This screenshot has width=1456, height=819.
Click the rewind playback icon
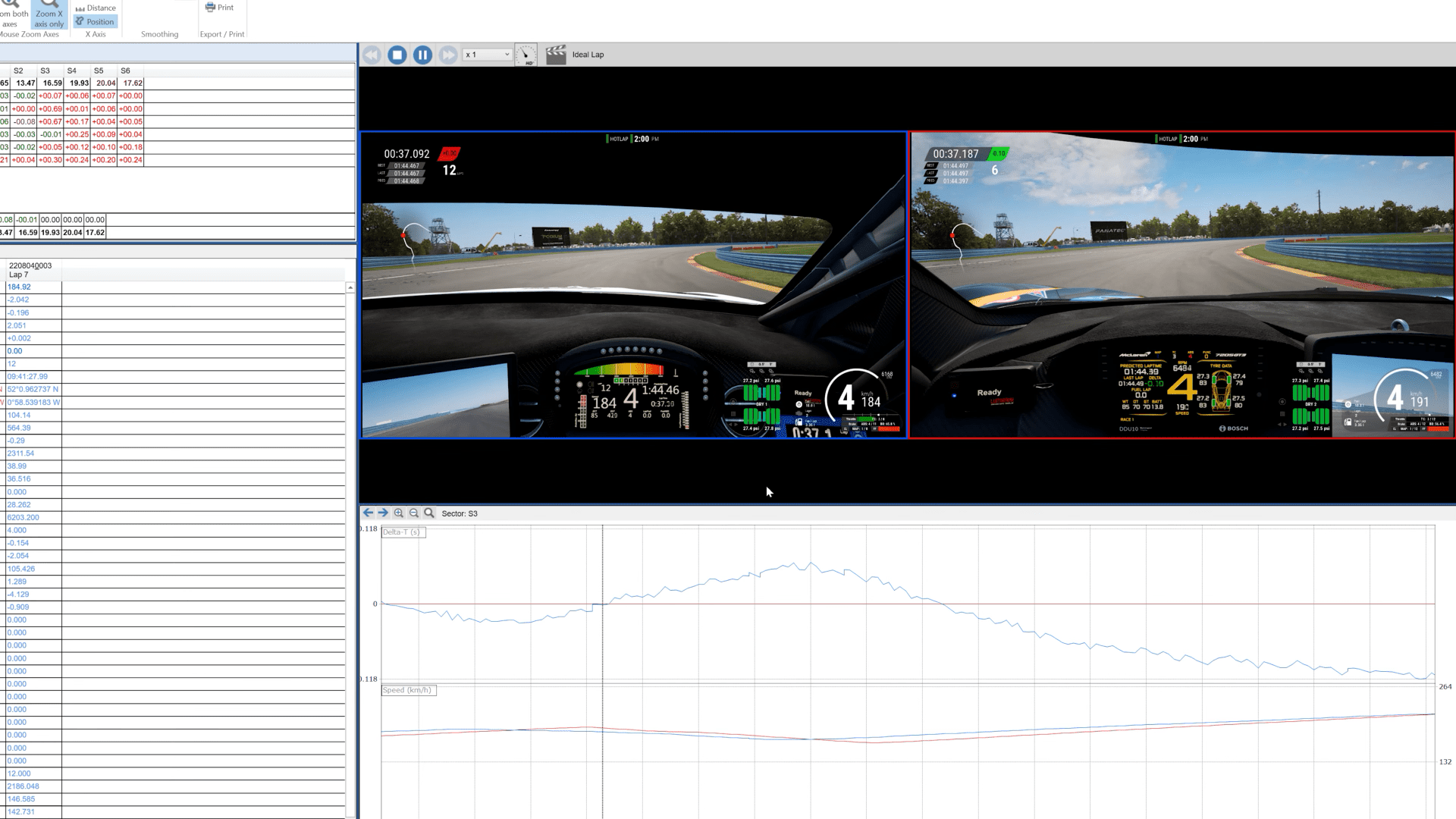(371, 54)
